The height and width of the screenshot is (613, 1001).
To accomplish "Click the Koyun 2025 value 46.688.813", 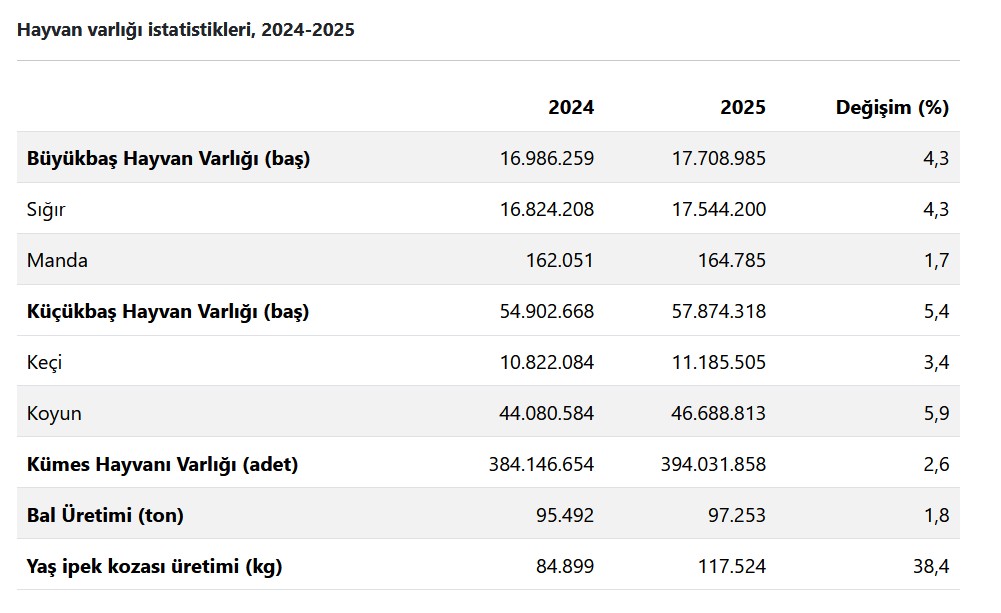I will pyautogui.click(x=718, y=413).
